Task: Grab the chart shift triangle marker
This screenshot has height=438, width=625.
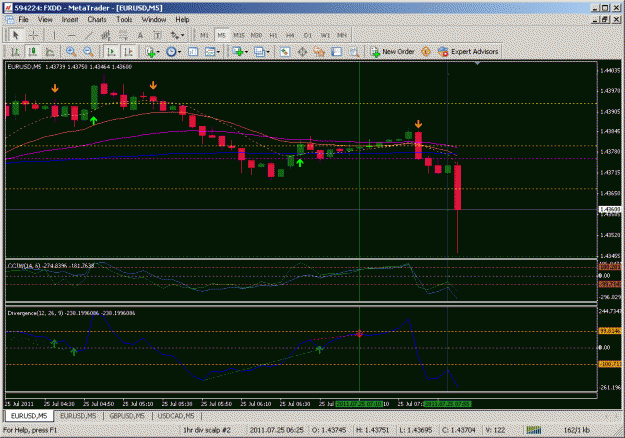Action: click(x=477, y=63)
